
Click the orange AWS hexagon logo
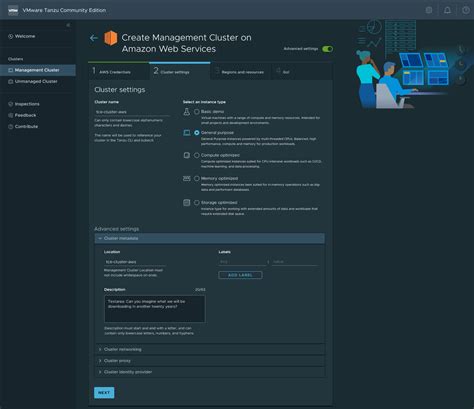pyautogui.click(x=111, y=38)
